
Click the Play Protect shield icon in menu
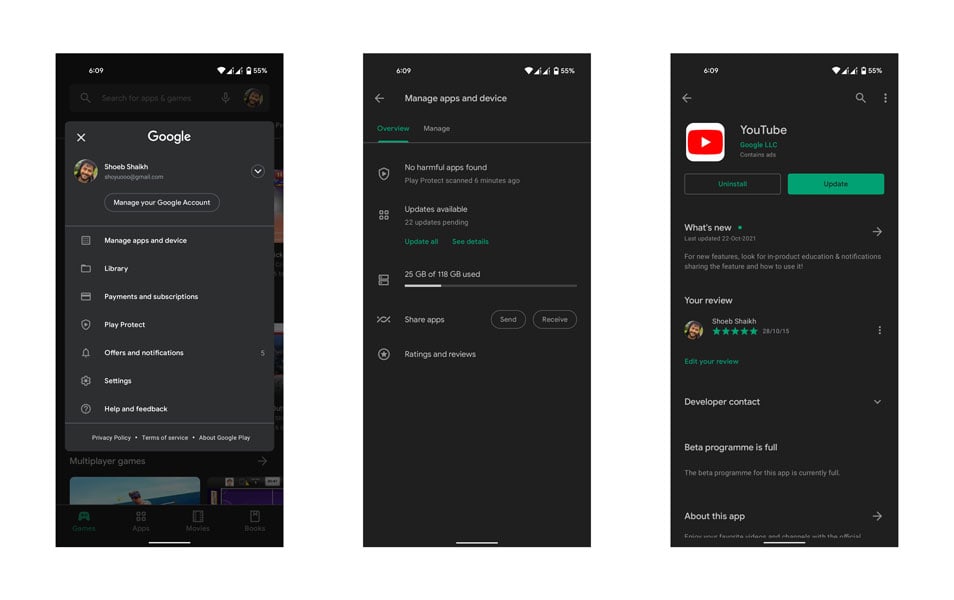coord(86,324)
